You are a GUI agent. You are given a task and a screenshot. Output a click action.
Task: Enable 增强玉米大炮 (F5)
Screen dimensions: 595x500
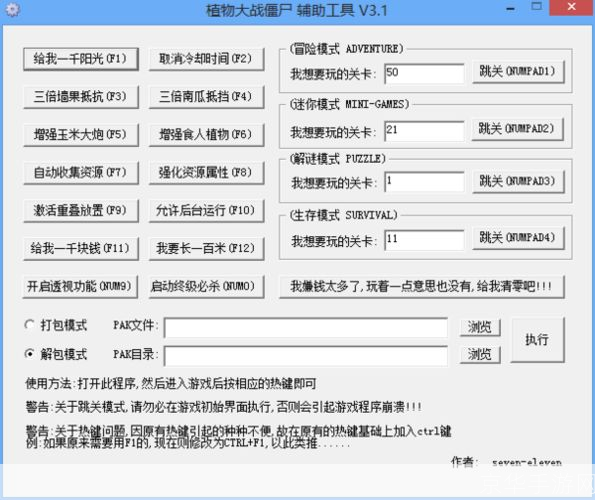tap(81, 135)
